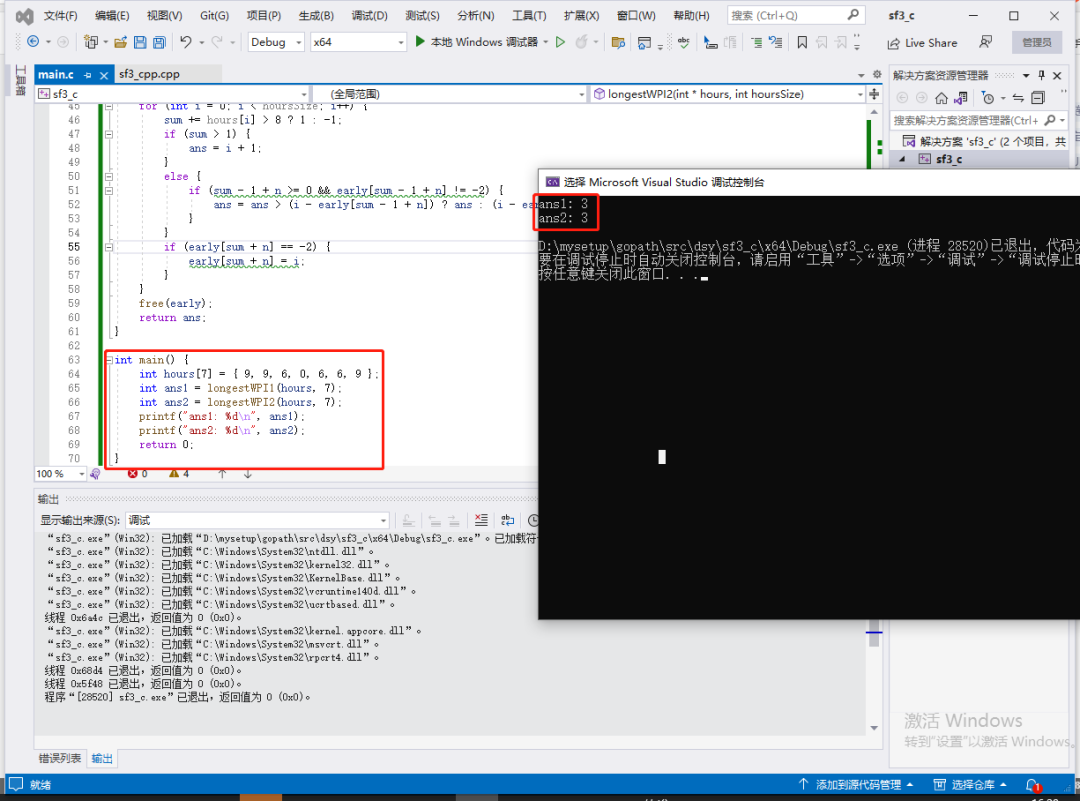Click the 搜索 (Ctrl+Q) search box
This screenshot has width=1080, height=801.
point(796,15)
